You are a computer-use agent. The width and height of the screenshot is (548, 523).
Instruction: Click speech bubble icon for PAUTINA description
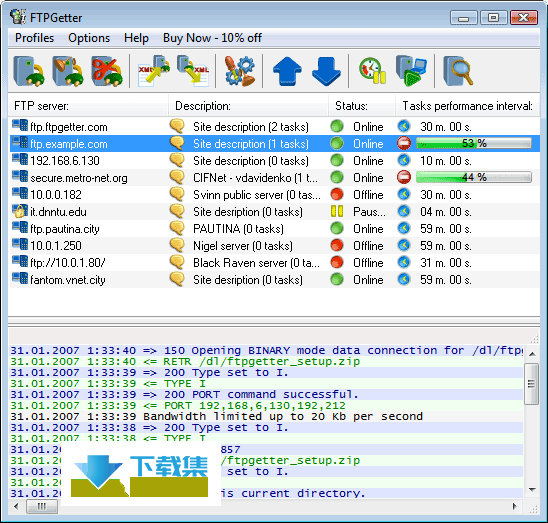point(177,228)
